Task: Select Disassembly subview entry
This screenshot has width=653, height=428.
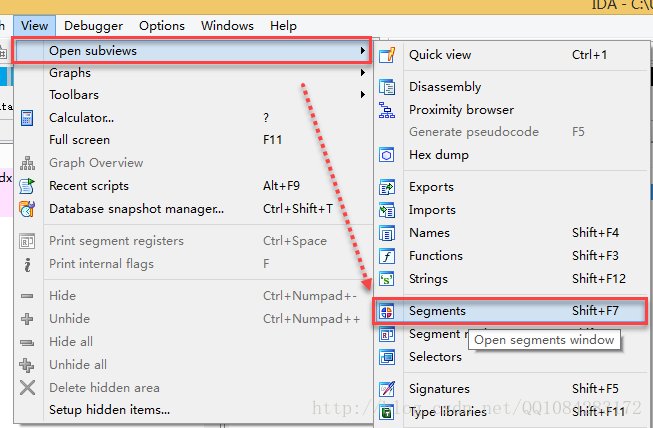Action: pos(512,87)
